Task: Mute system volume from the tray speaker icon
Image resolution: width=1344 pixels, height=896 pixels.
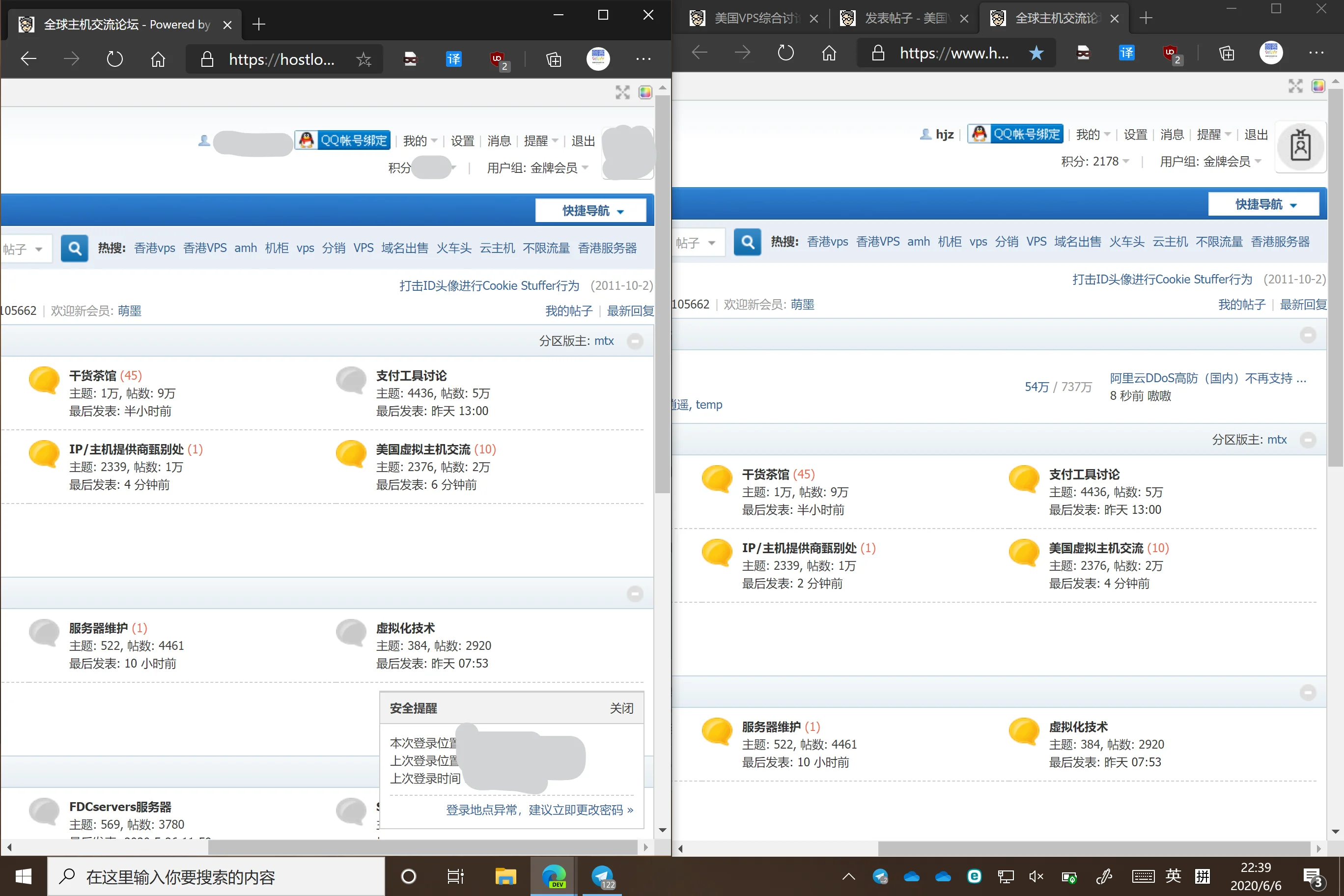Action: pos(1036,876)
